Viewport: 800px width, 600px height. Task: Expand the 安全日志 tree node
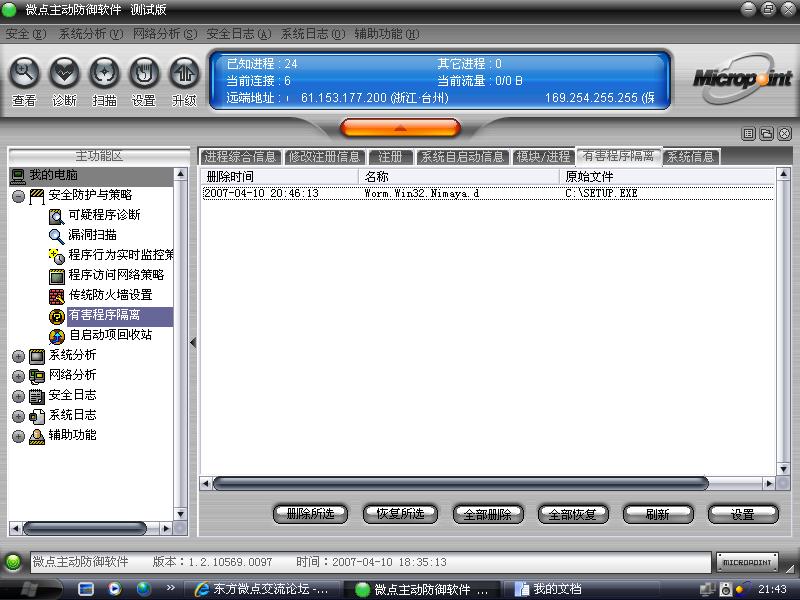pos(18,396)
